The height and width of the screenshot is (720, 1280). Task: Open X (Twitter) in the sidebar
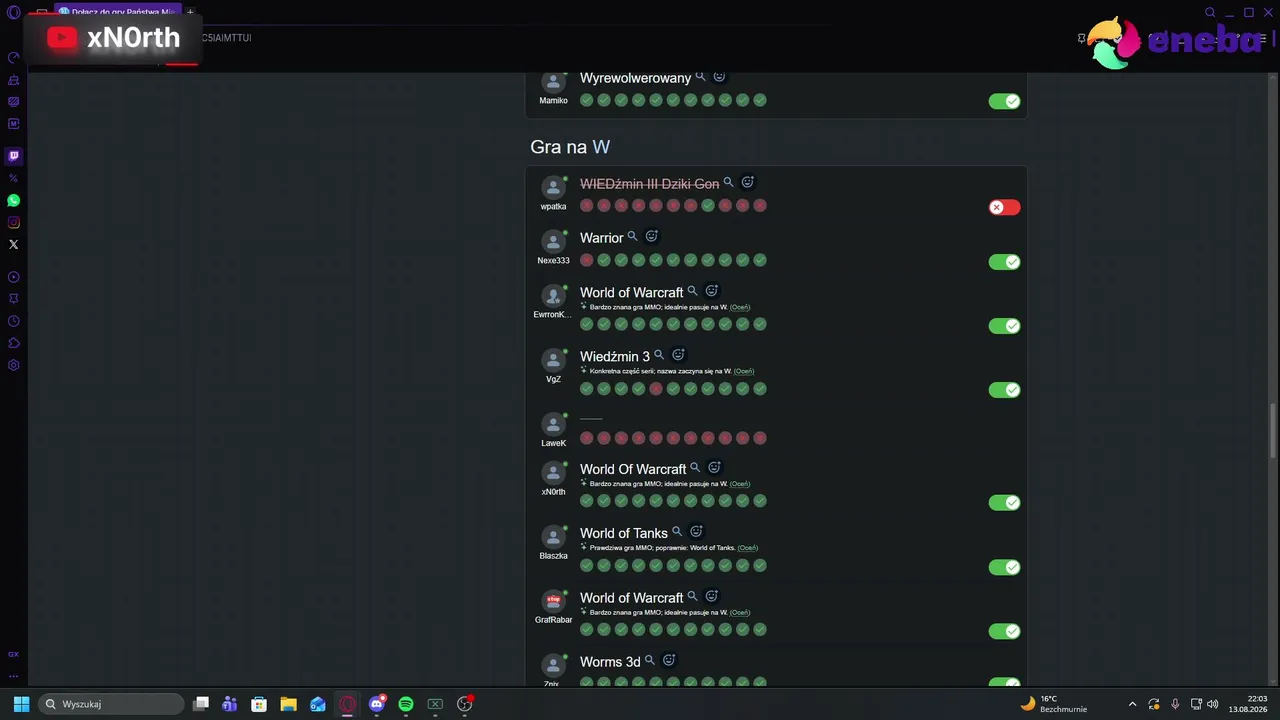coord(13,245)
